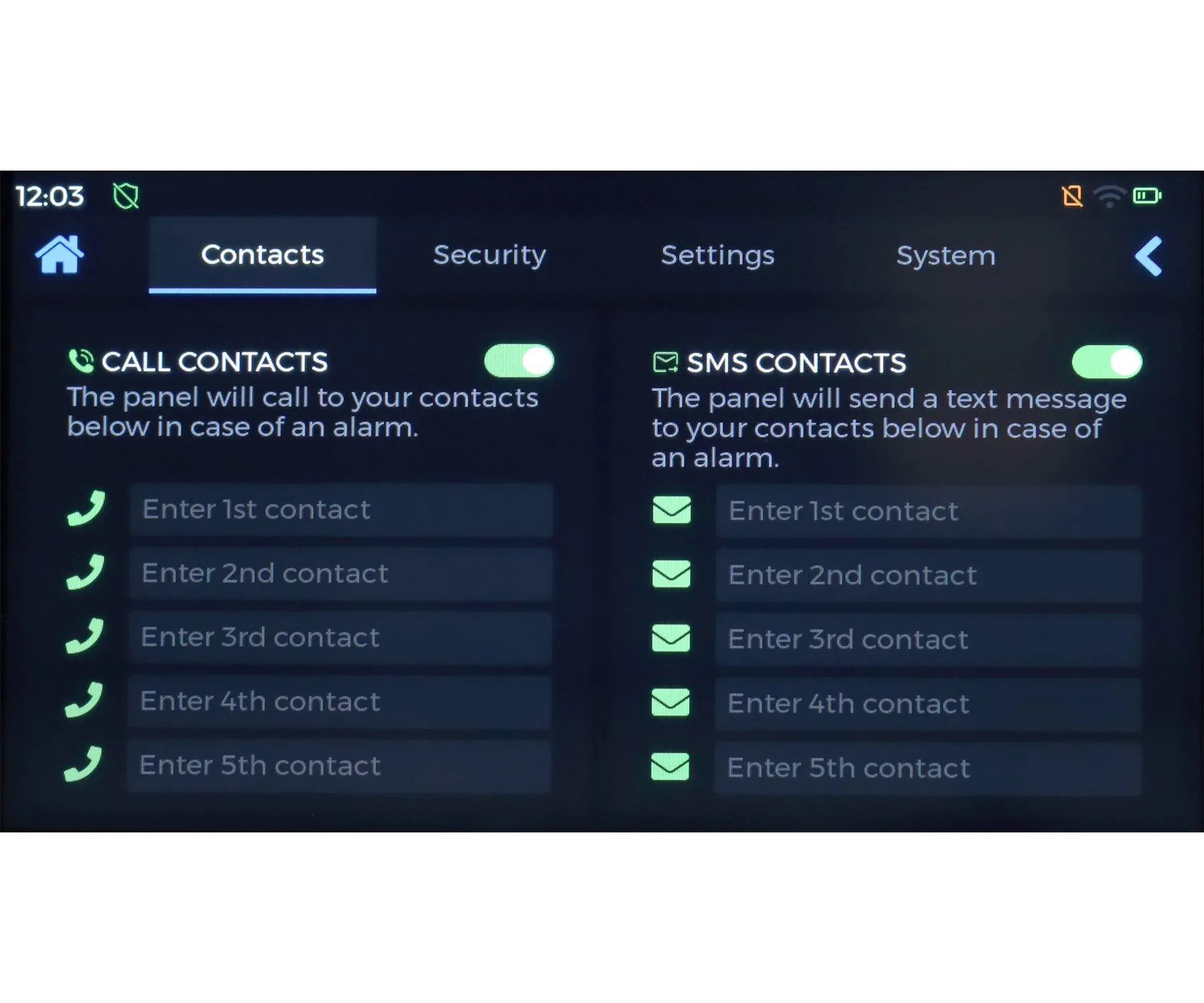The image size is (1204, 1003).
Task: Open the System tab
Action: click(x=946, y=255)
